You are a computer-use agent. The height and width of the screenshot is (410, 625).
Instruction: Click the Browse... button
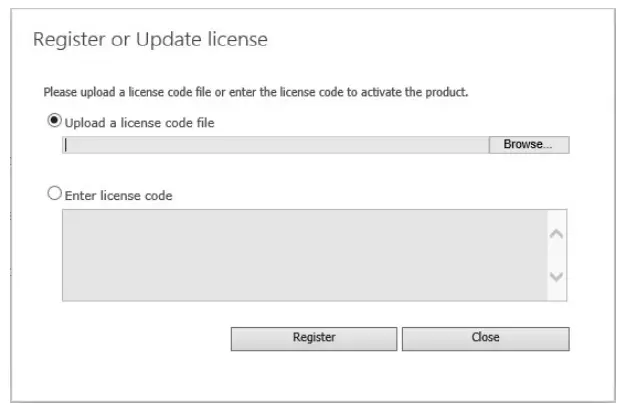tap(528, 145)
